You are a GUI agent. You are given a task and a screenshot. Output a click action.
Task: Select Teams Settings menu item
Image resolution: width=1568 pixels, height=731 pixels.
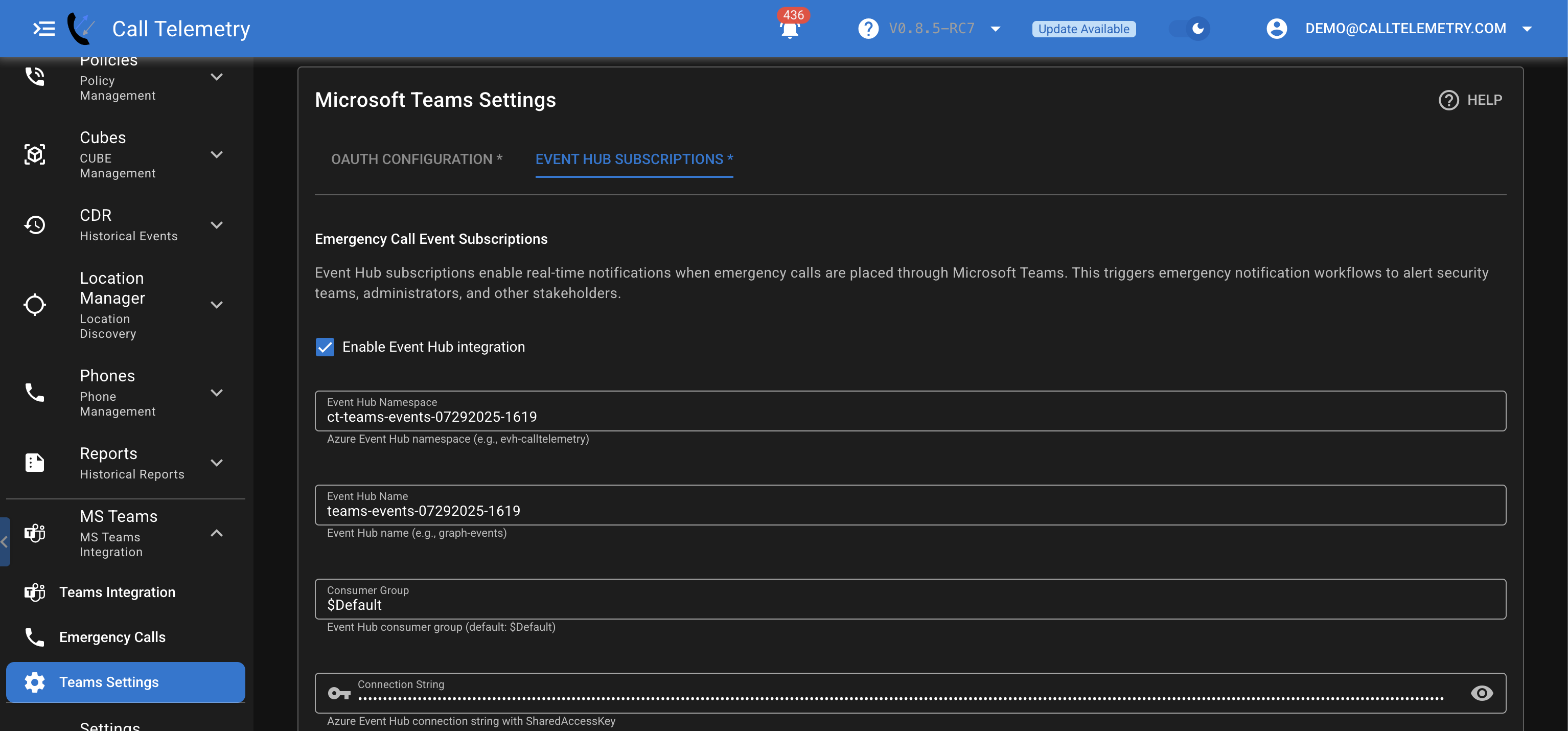(125, 682)
